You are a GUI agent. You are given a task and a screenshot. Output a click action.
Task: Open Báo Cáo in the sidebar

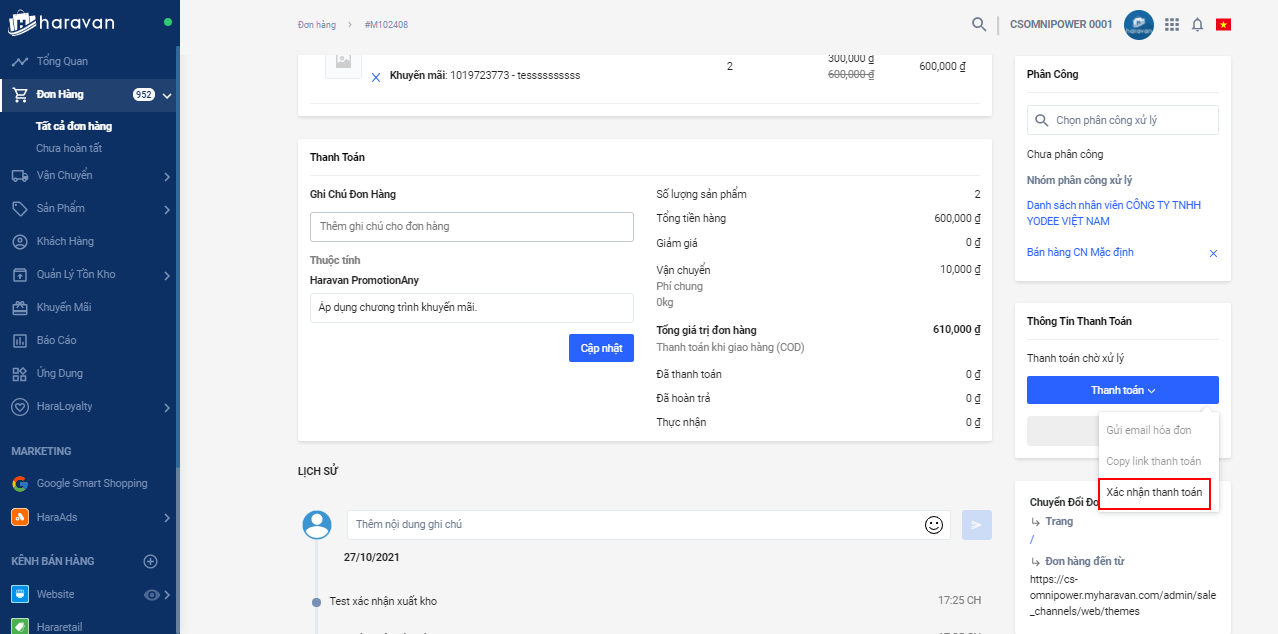pos(56,341)
